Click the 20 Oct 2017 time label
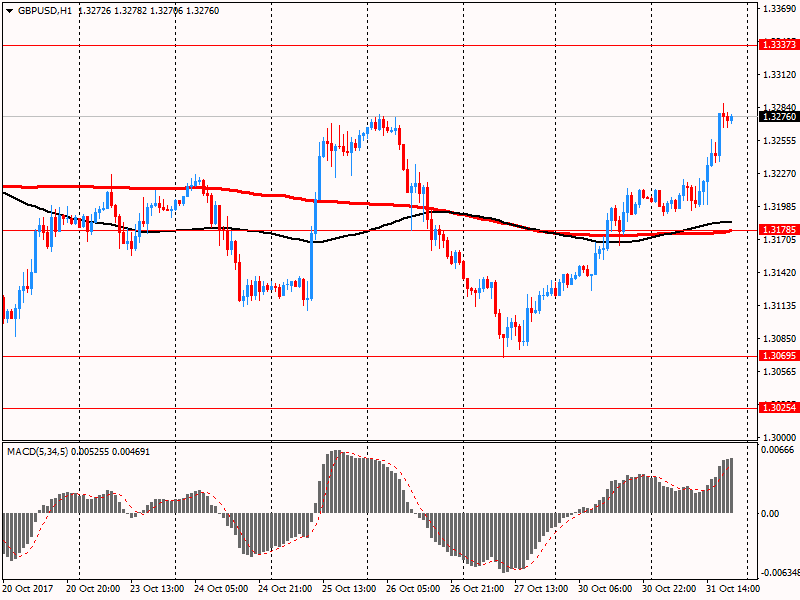Image resolution: width=800 pixels, height=600 pixels. 28,589
